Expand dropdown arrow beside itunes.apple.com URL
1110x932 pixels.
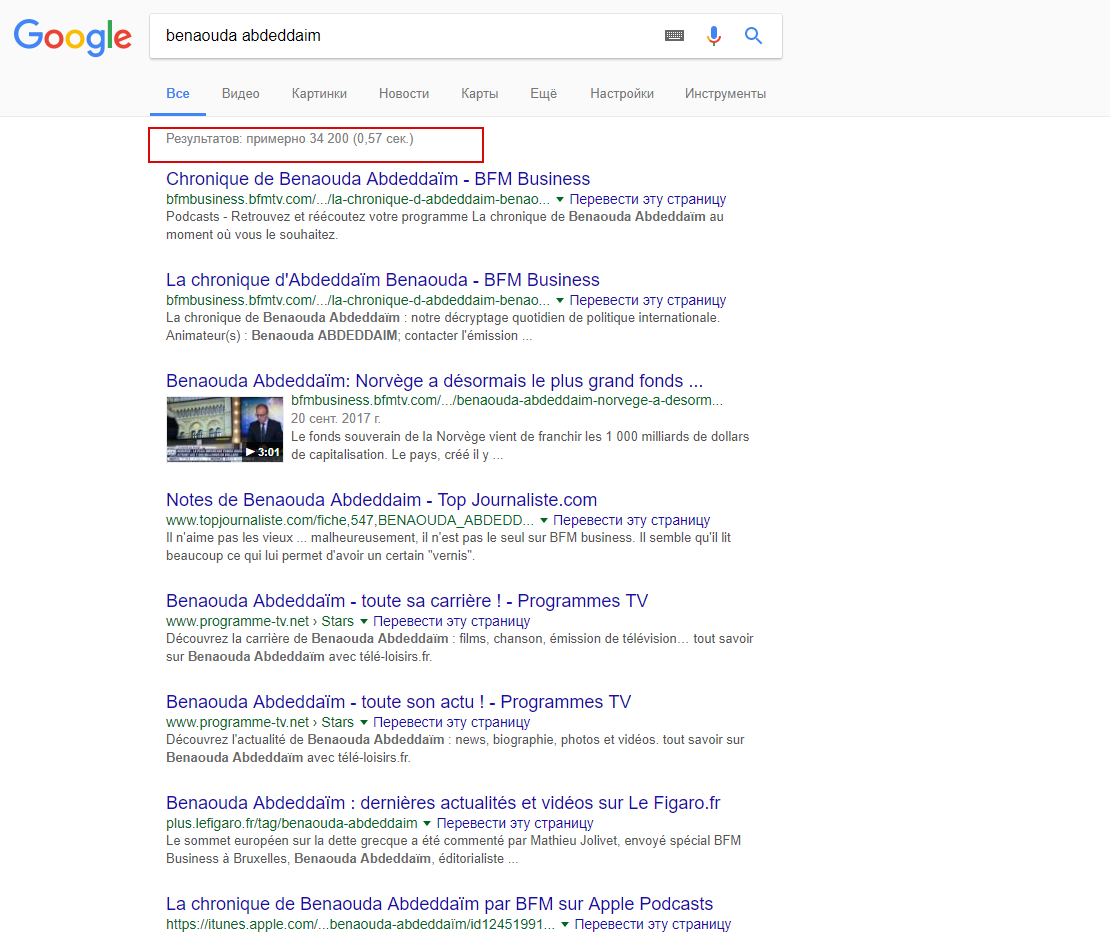(564, 926)
